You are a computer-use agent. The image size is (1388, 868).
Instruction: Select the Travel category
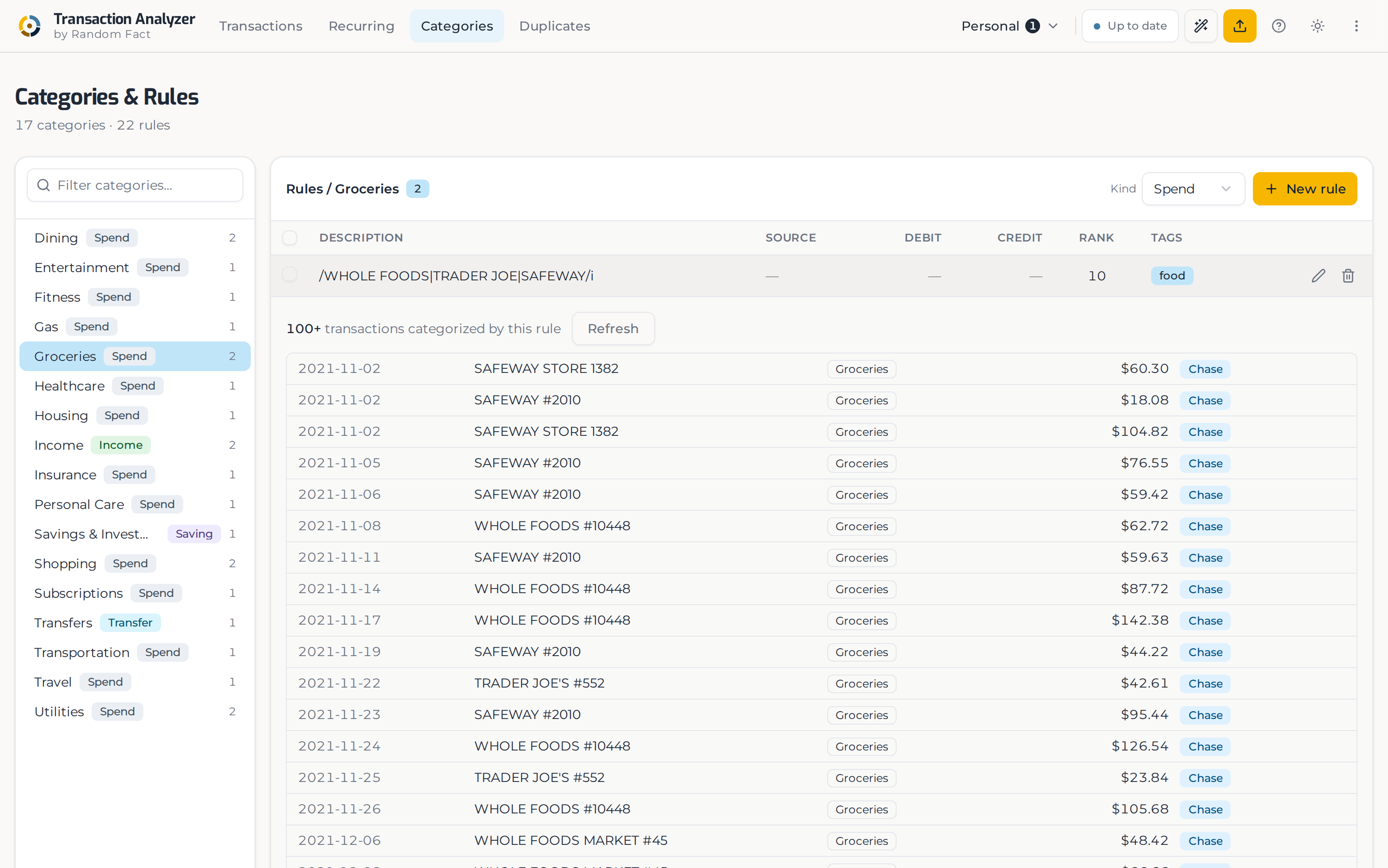[135, 682]
